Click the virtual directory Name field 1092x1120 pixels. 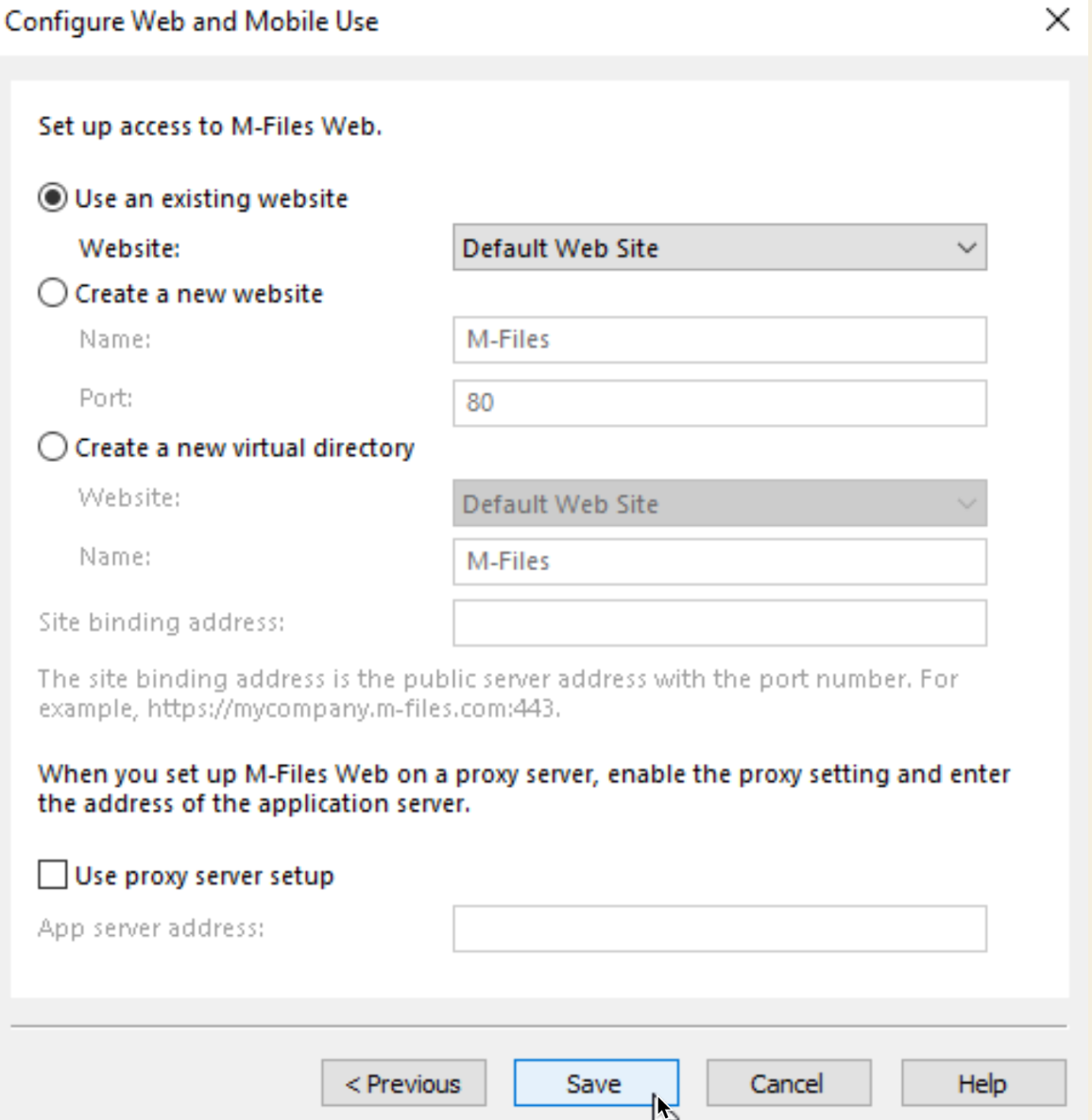720,562
